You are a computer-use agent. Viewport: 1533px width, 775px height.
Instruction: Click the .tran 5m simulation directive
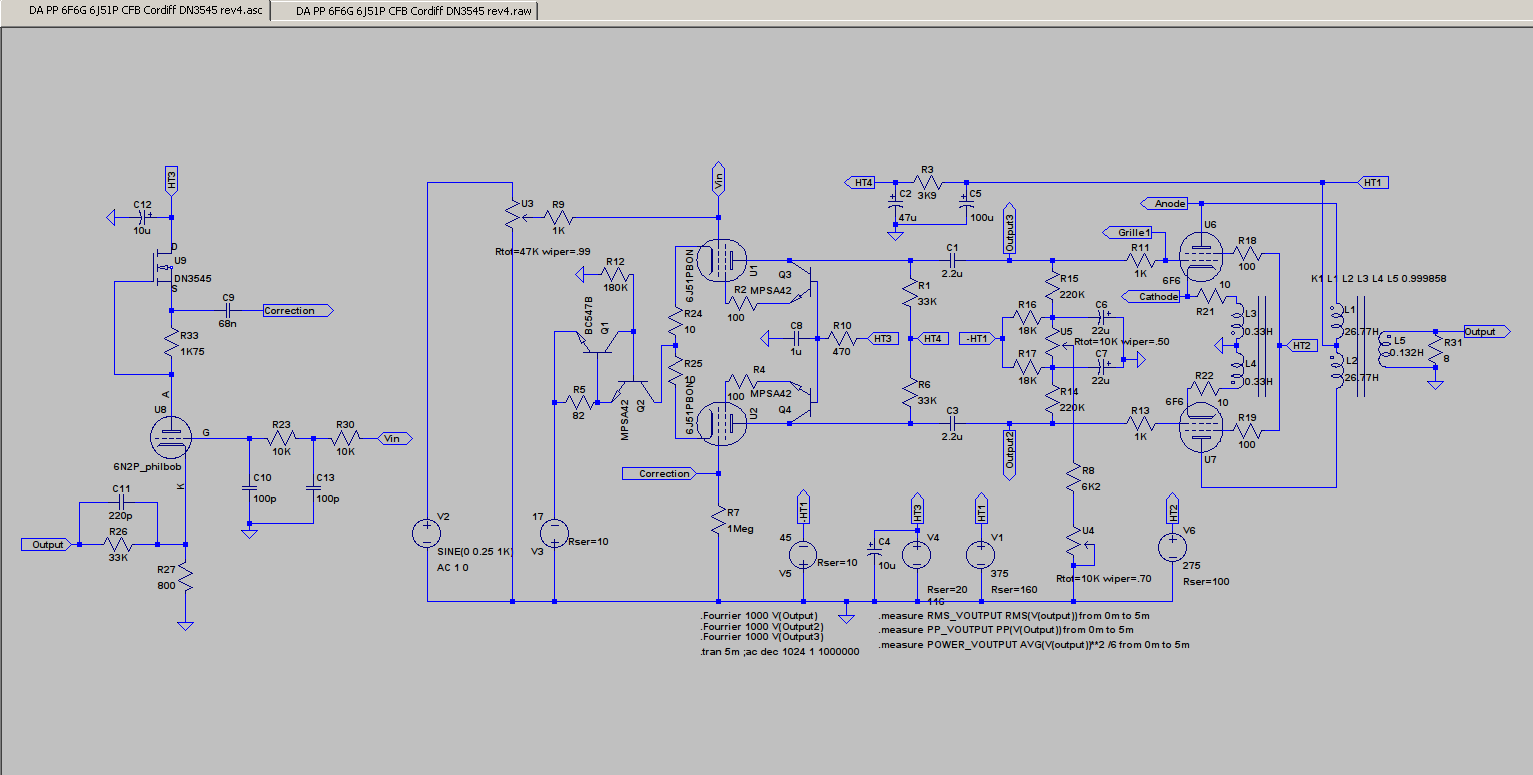[780, 651]
